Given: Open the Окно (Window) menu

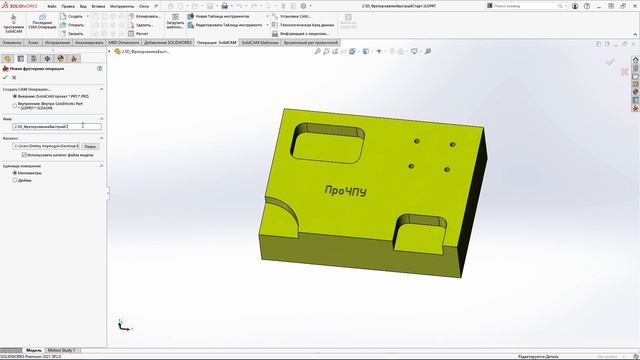Looking at the screenshot, I should click(x=144, y=7).
